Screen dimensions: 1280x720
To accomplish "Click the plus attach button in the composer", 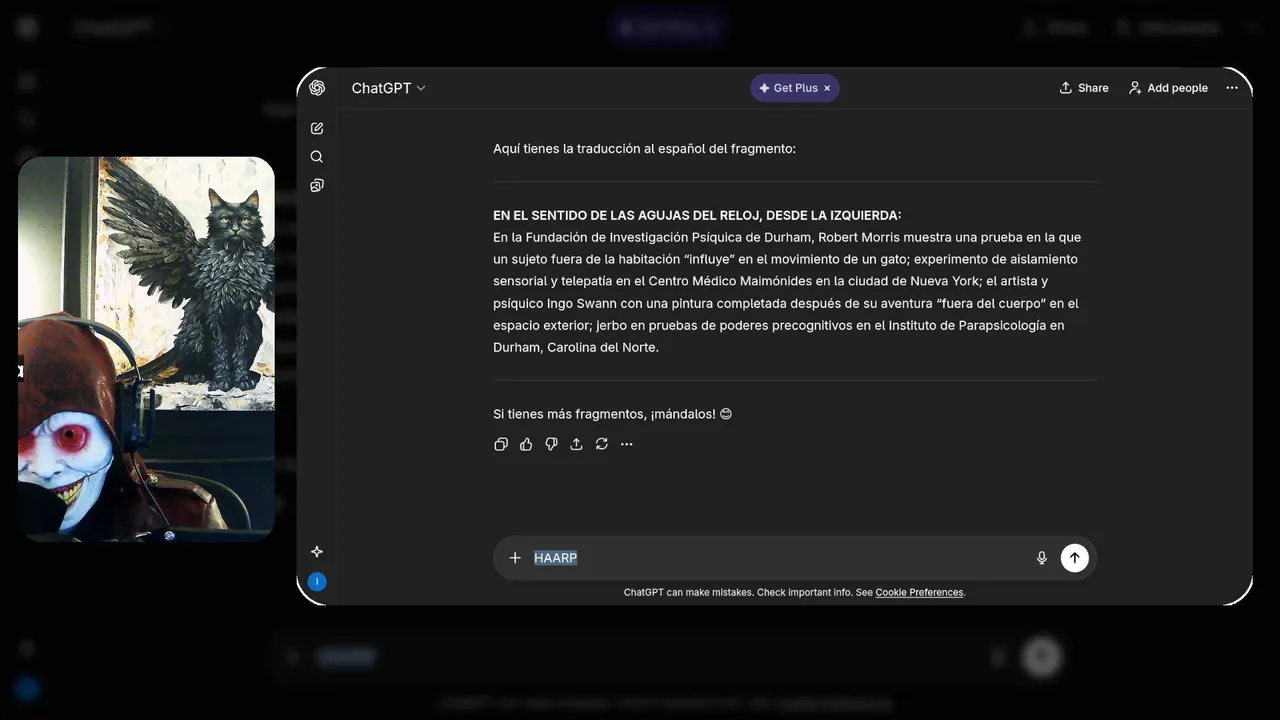I will [x=515, y=558].
